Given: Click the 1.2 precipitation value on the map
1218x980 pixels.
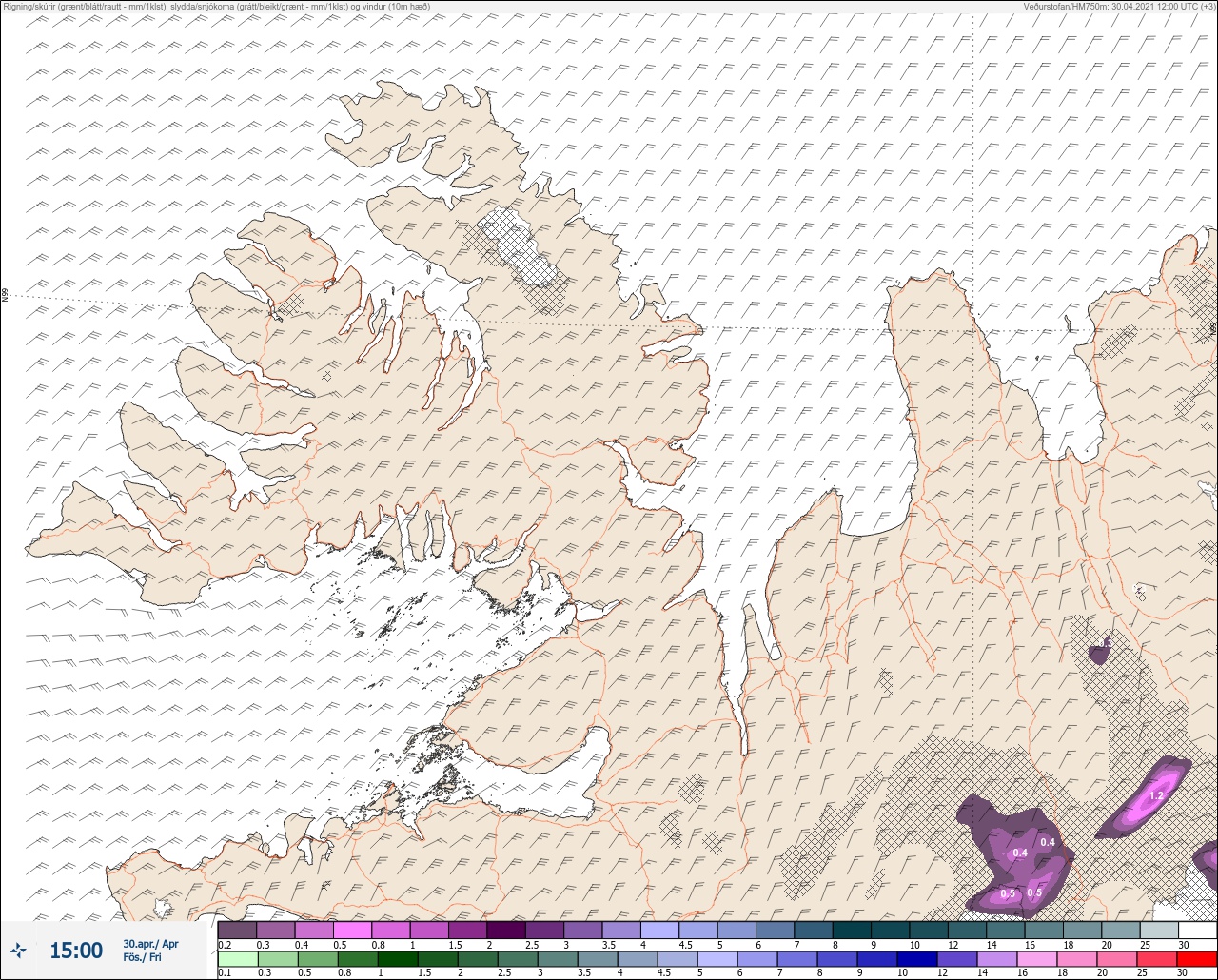Looking at the screenshot, I should [1157, 795].
